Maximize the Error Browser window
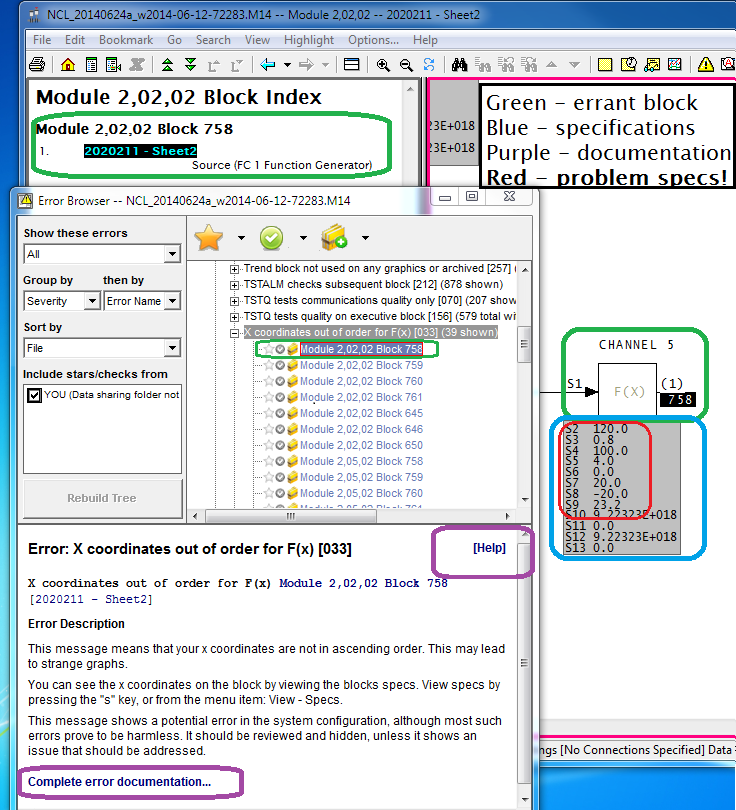 pyautogui.click(x=472, y=196)
